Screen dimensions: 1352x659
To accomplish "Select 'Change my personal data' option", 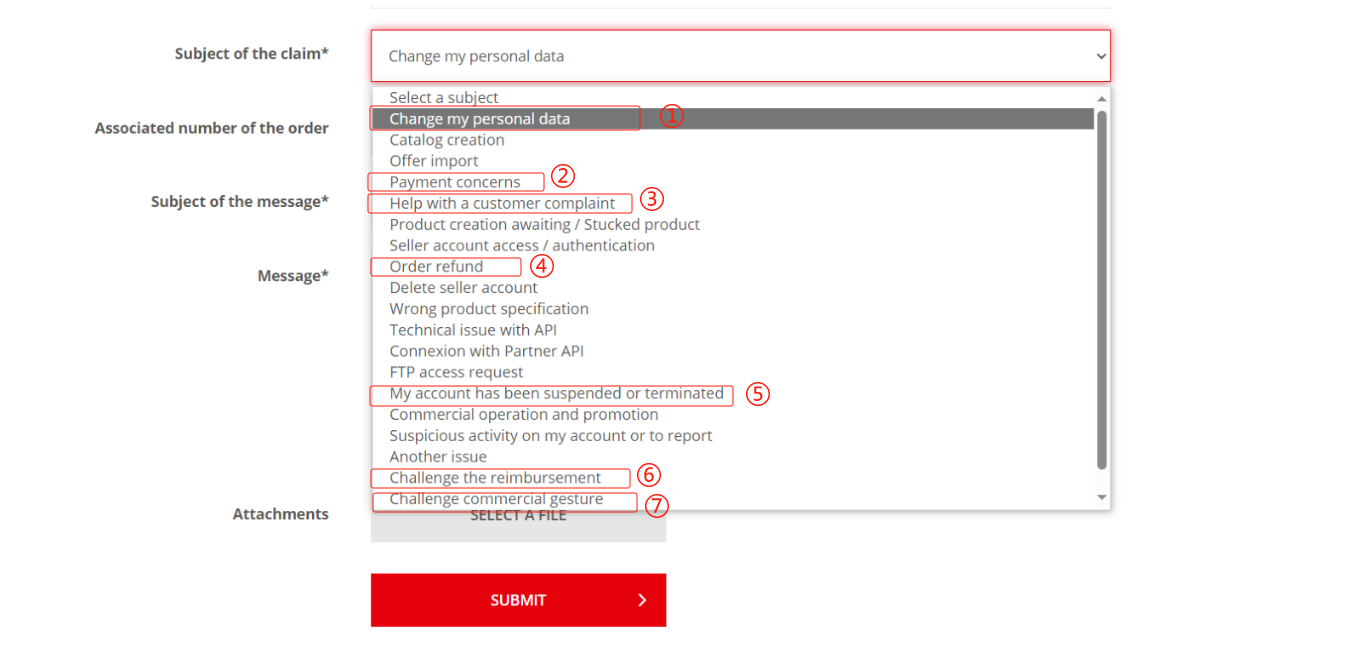I will click(479, 119).
